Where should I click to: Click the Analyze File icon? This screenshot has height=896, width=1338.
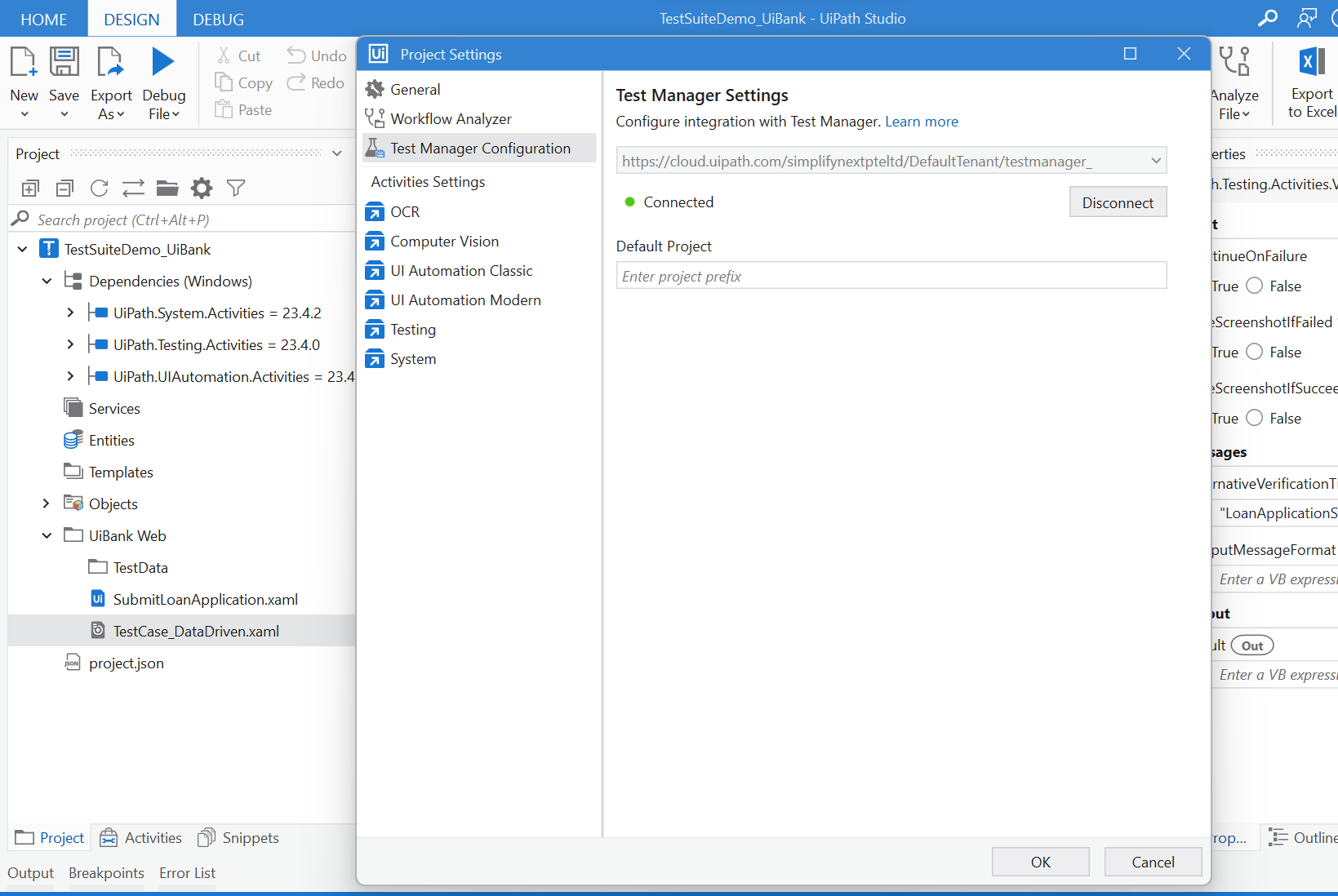pos(1234,63)
